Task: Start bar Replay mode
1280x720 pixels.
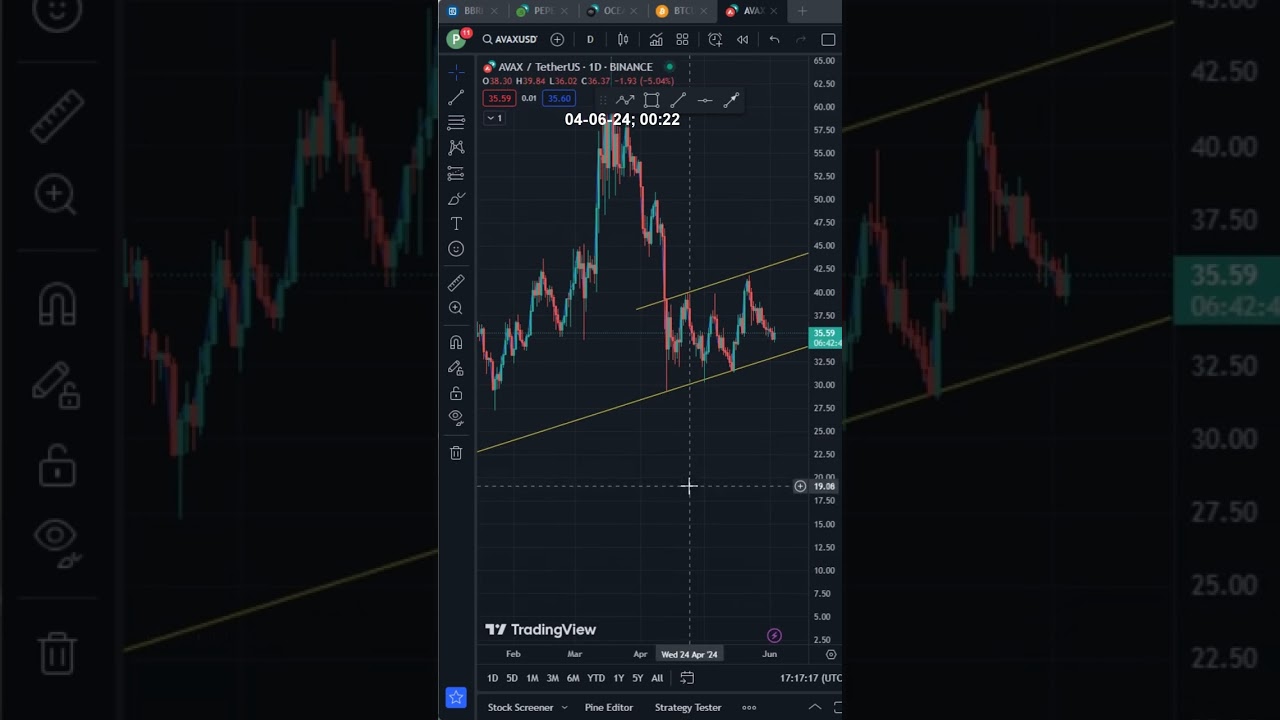Action: (x=742, y=39)
